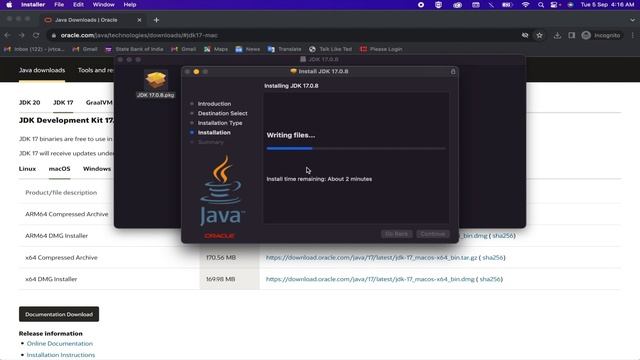Switch to the macOS platform tab
This screenshot has height=360, width=640.
(x=59, y=169)
